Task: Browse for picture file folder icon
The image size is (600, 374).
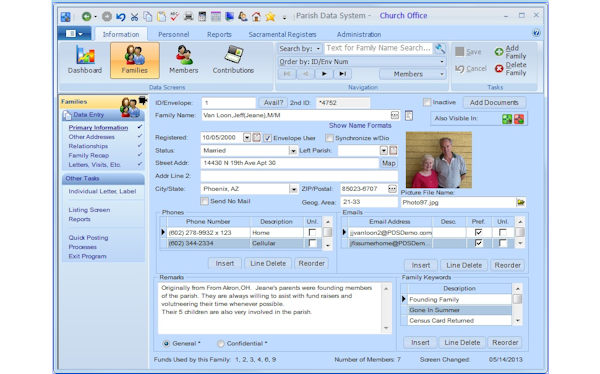Action: (521, 202)
